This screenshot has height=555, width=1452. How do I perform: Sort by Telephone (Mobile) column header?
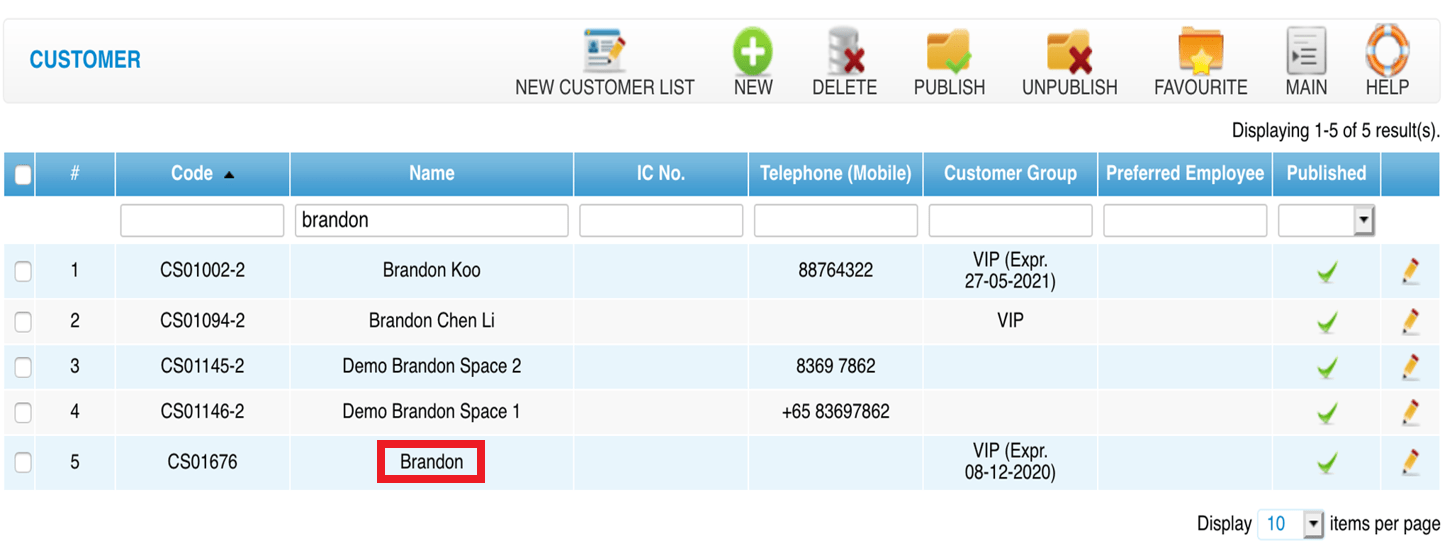835,174
